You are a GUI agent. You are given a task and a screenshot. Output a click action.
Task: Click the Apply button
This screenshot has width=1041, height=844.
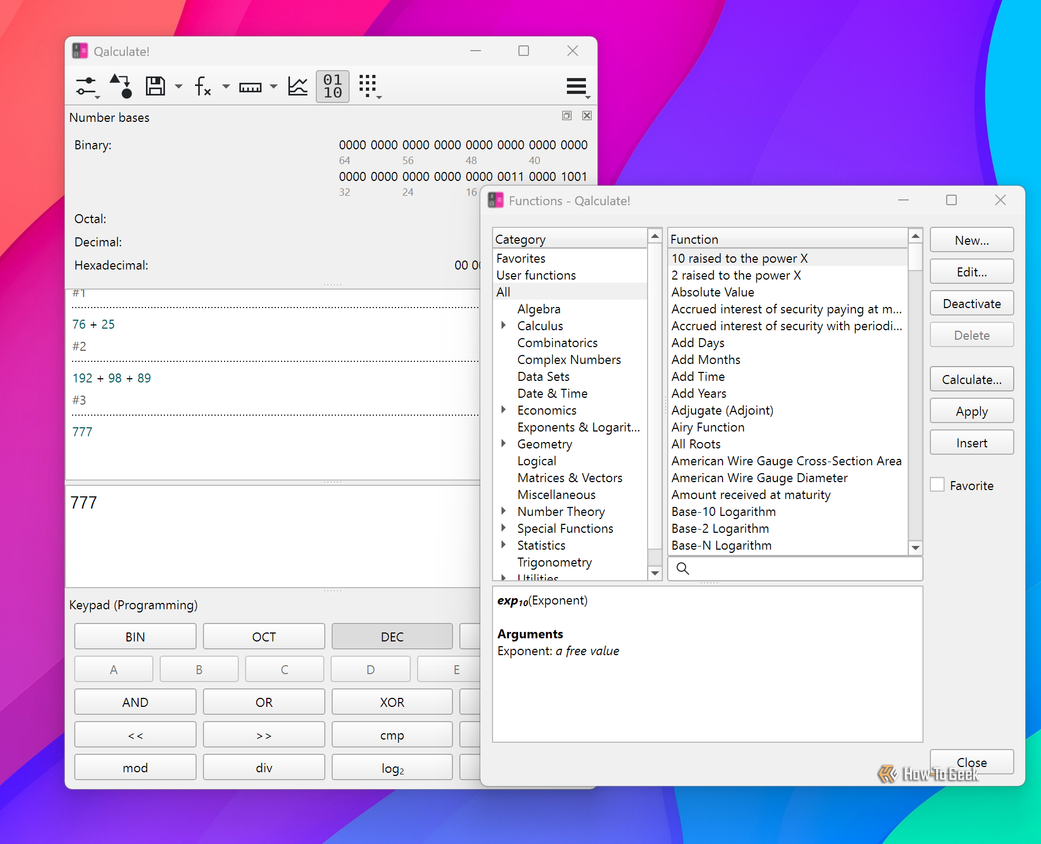pyautogui.click(x=972, y=411)
